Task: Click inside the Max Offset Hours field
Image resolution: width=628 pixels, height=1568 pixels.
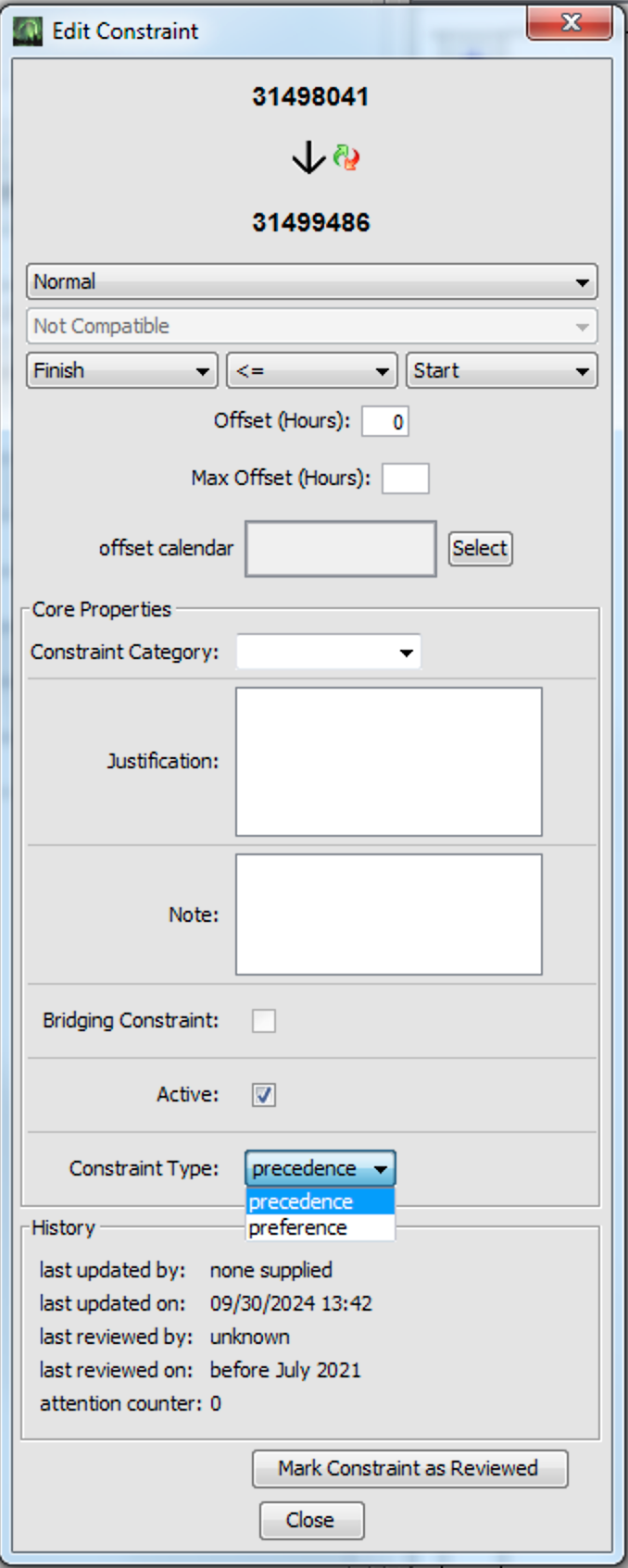Action: (405, 479)
